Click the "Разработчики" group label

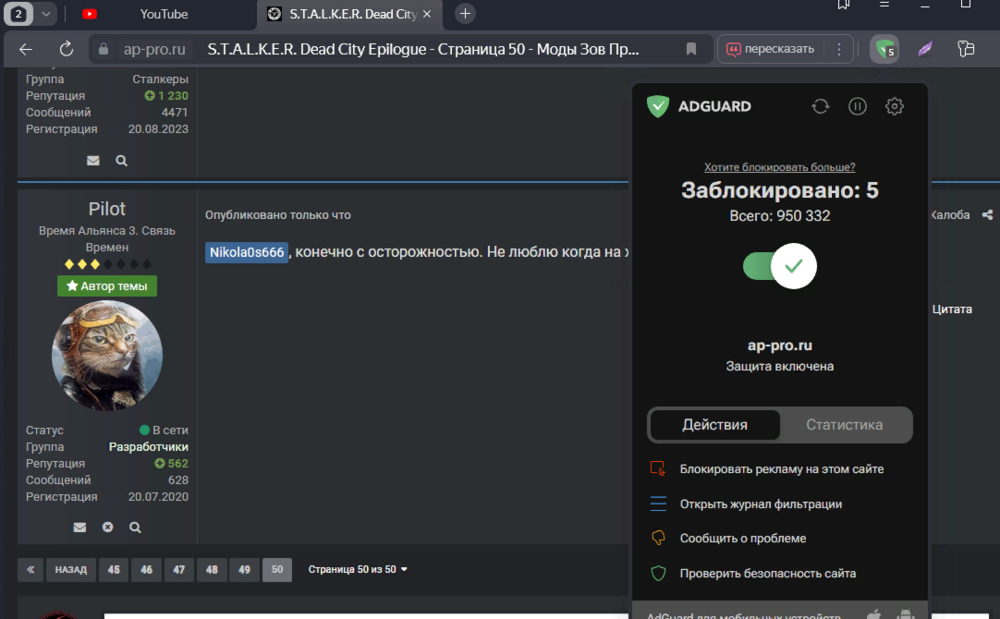(149, 447)
